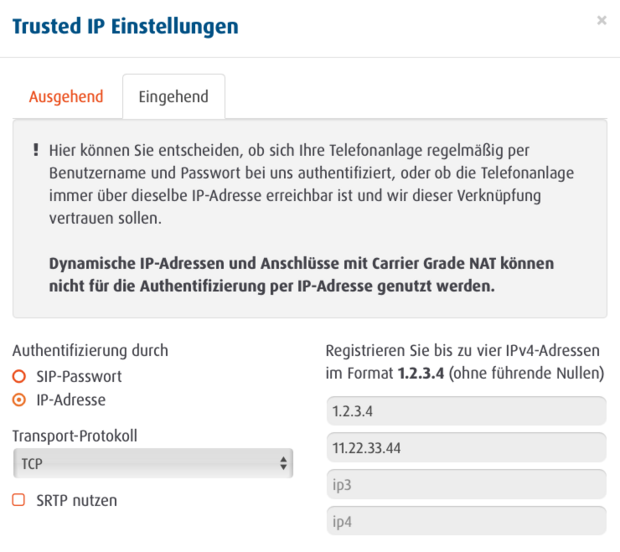
Task: Click the empty ip3 address field
Action: coord(466,484)
